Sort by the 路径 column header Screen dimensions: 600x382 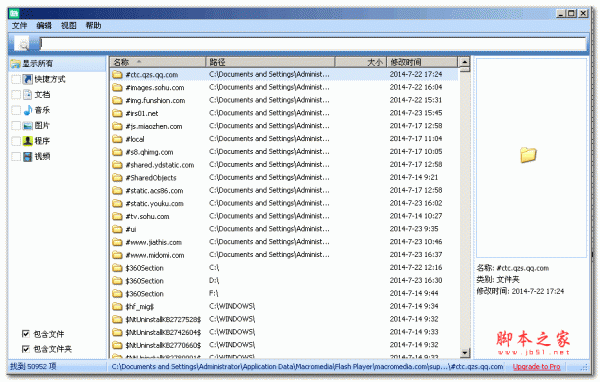(x=270, y=62)
